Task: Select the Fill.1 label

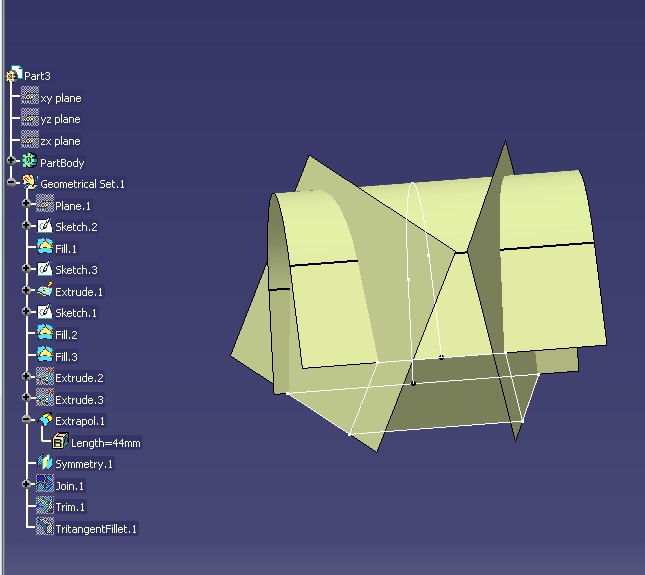Action: tap(66, 249)
